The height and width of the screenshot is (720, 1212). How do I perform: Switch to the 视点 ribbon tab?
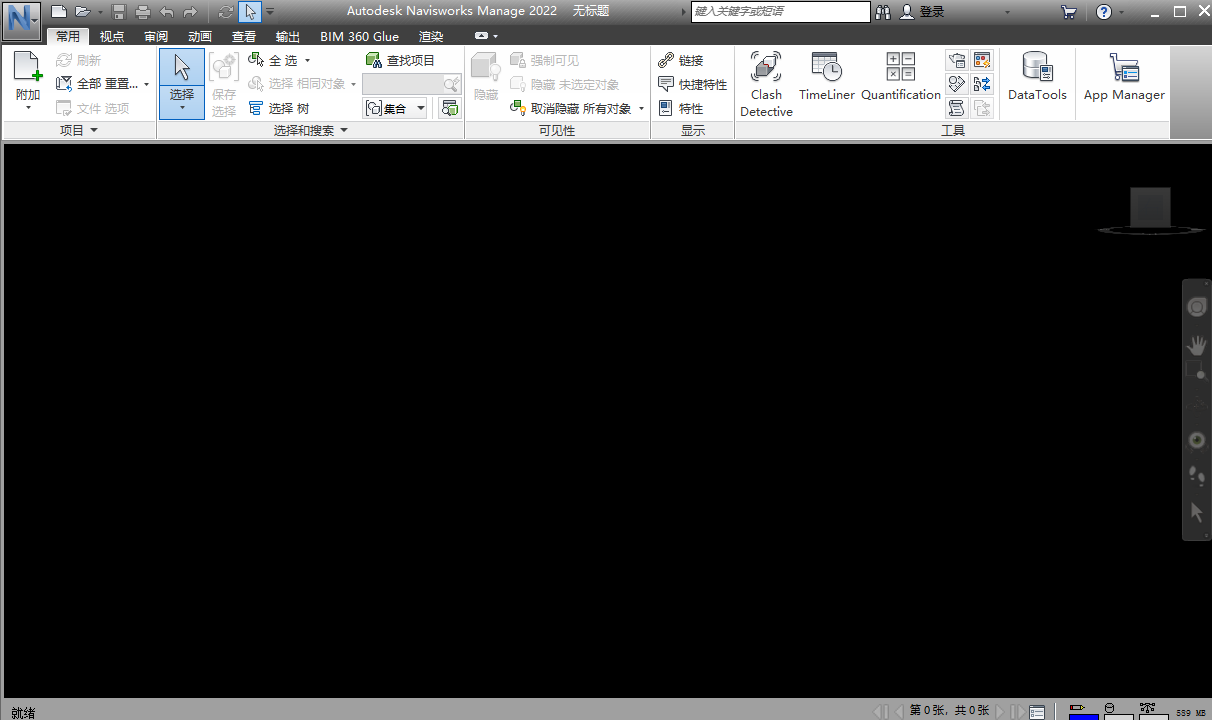coord(111,35)
